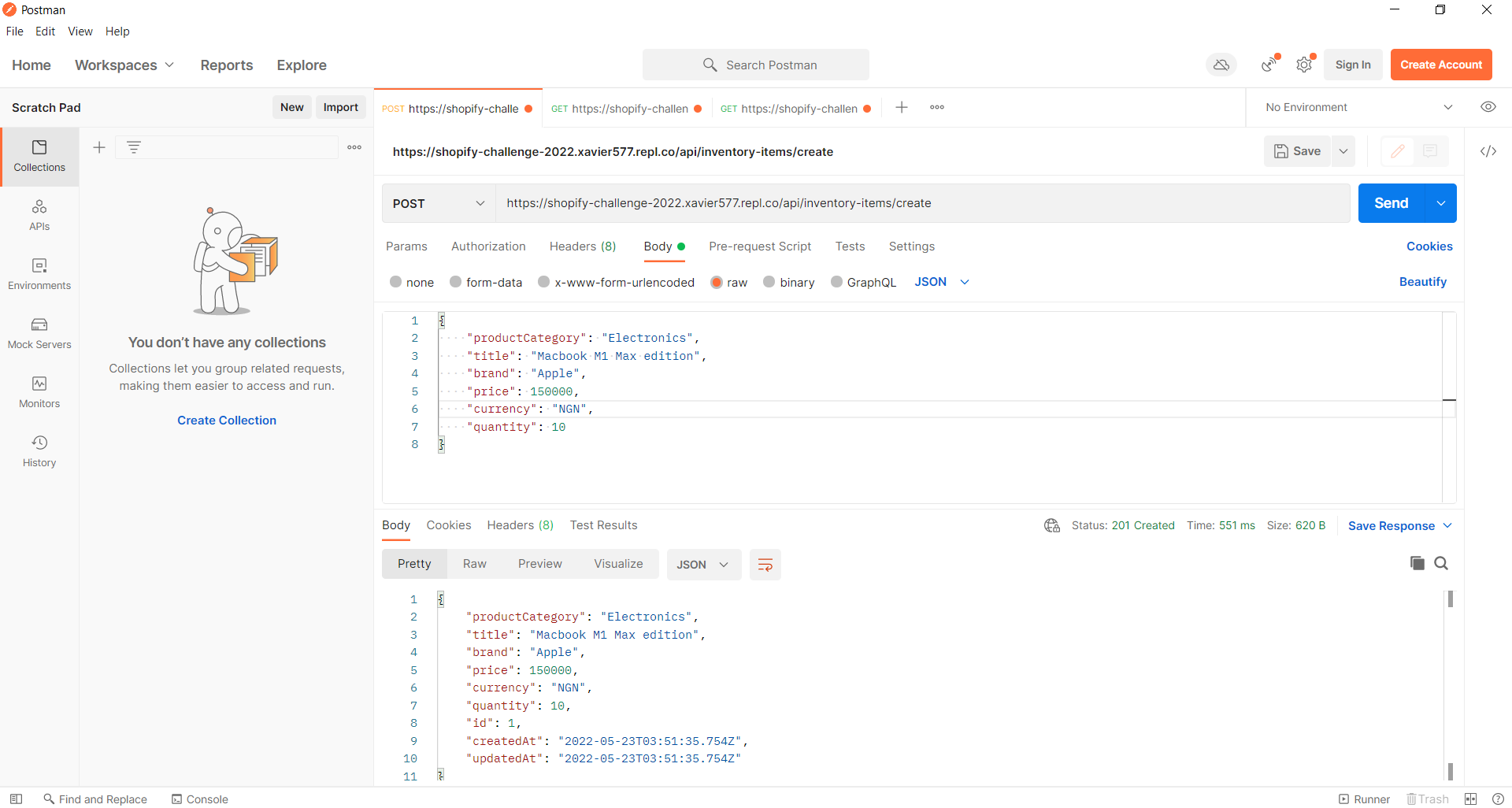The image size is (1512, 808).
Task: Open the settings gear icon
Action: coord(1304,65)
